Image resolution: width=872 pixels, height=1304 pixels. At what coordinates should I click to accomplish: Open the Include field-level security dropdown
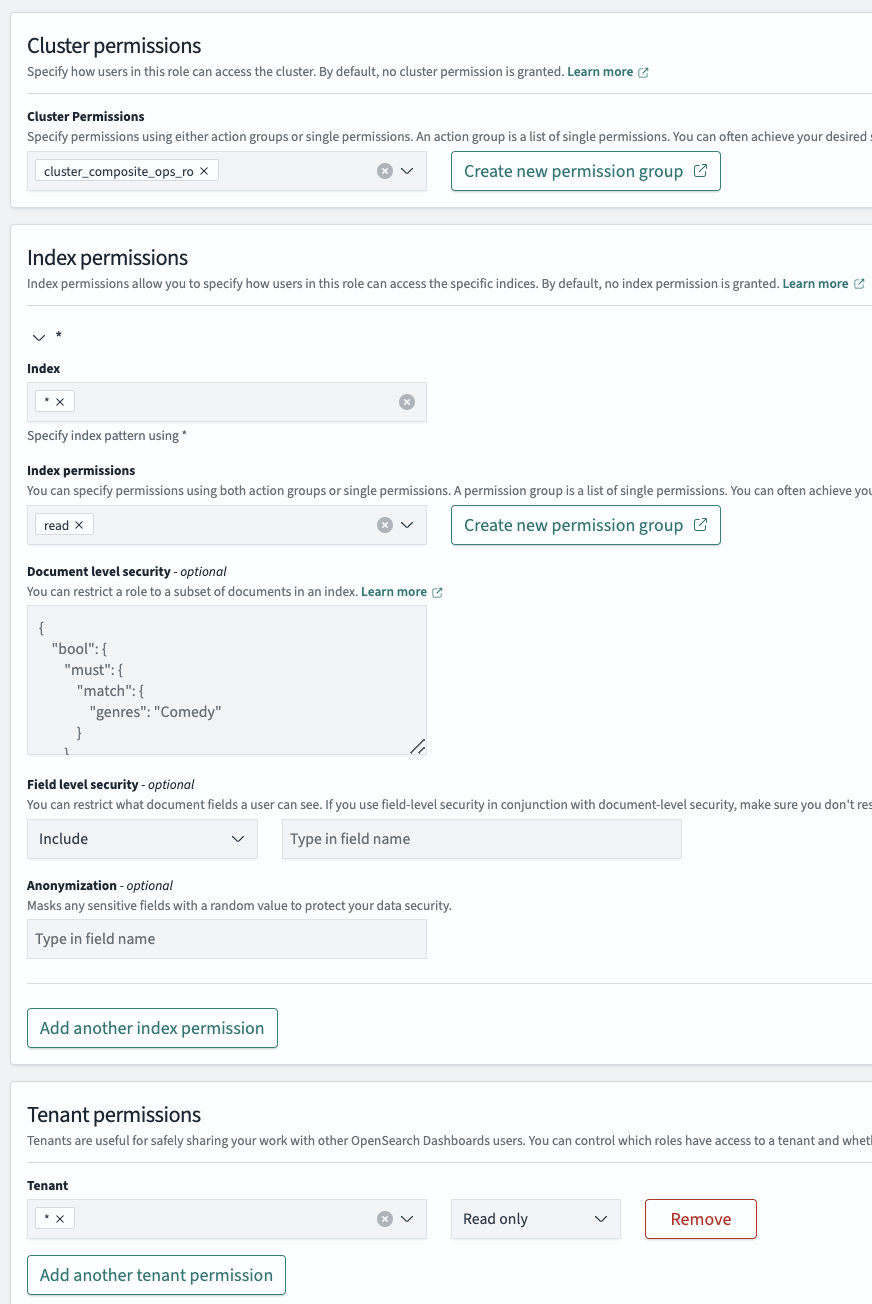(x=142, y=839)
